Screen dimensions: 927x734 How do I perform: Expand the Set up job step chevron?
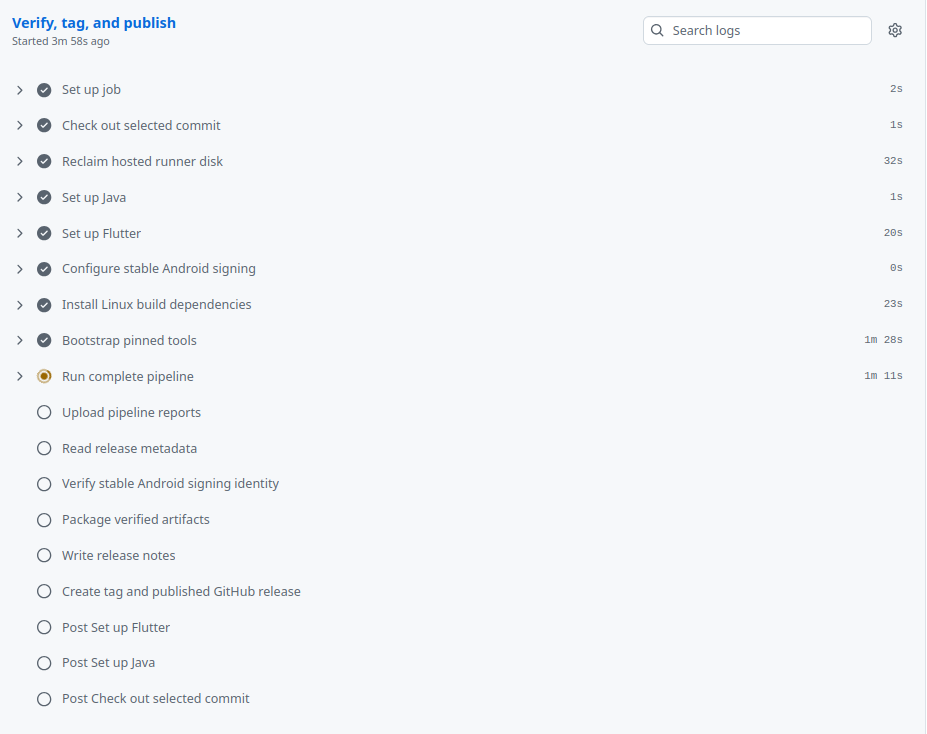click(20, 90)
